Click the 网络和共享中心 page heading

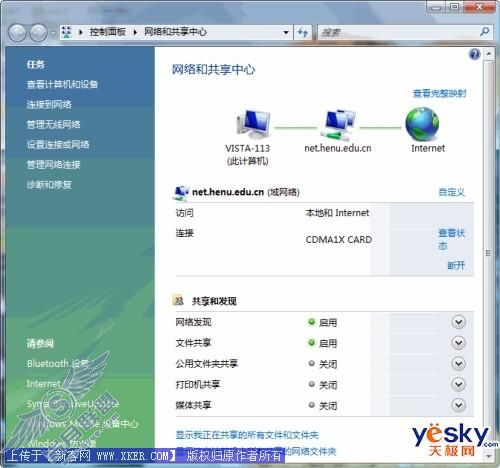[x=213, y=70]
